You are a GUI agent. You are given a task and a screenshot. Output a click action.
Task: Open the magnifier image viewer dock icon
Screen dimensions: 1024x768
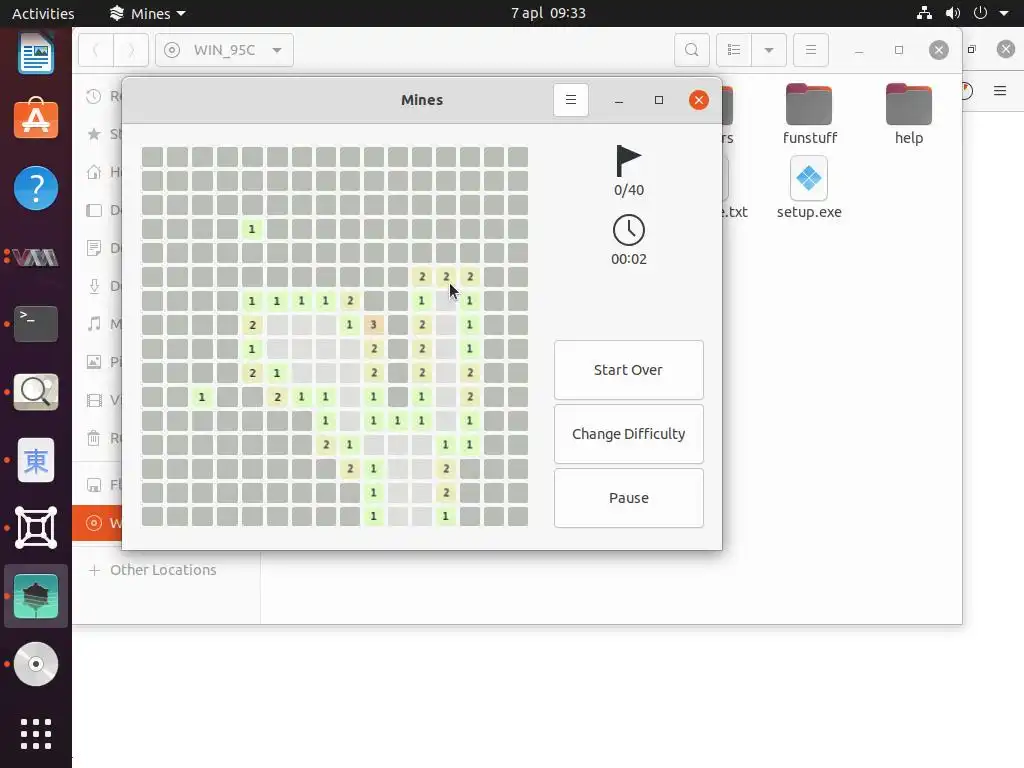tap(36, 392)
